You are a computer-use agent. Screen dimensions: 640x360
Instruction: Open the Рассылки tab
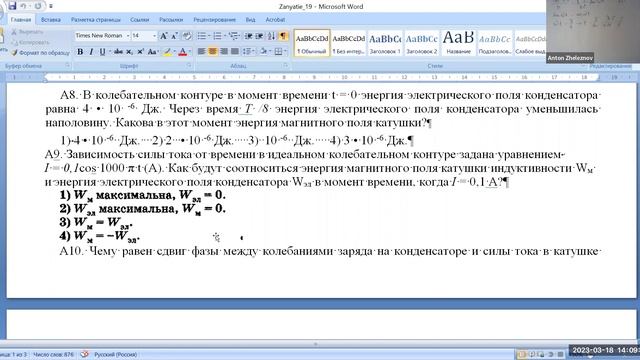(171, 20)
